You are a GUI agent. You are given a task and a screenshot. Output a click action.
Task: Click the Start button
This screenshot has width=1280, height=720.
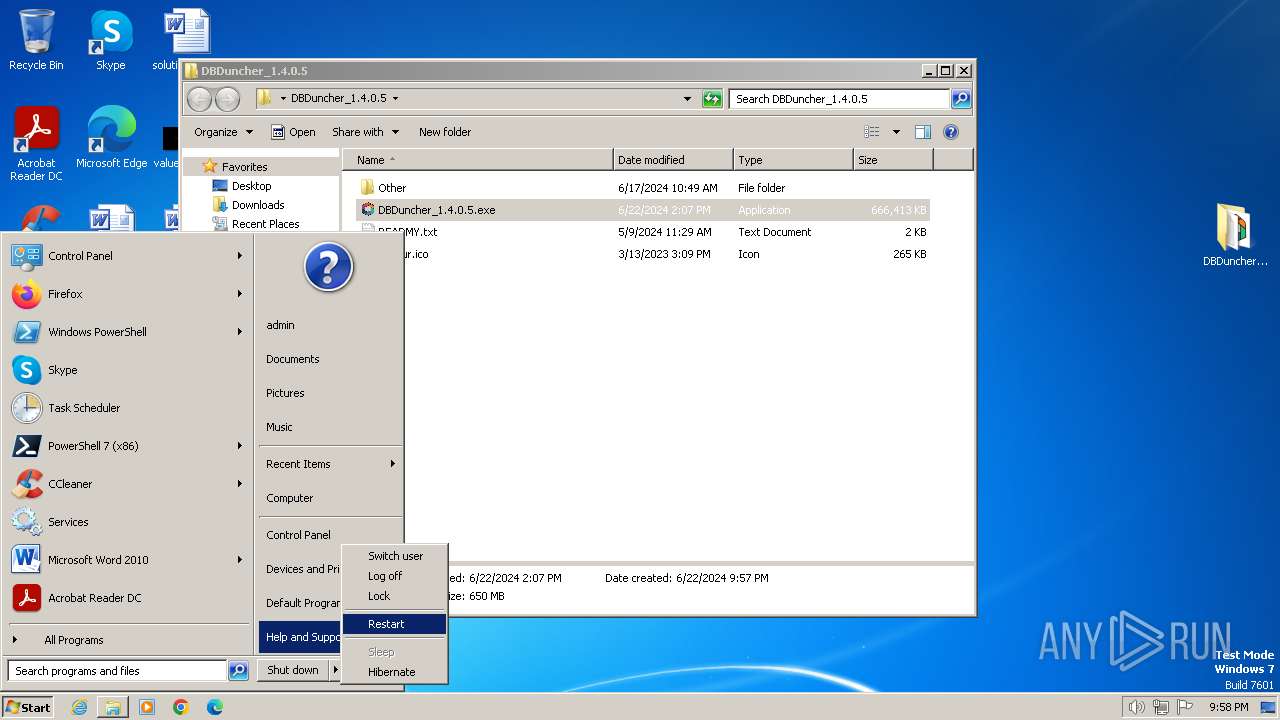[x=28, y=707]
